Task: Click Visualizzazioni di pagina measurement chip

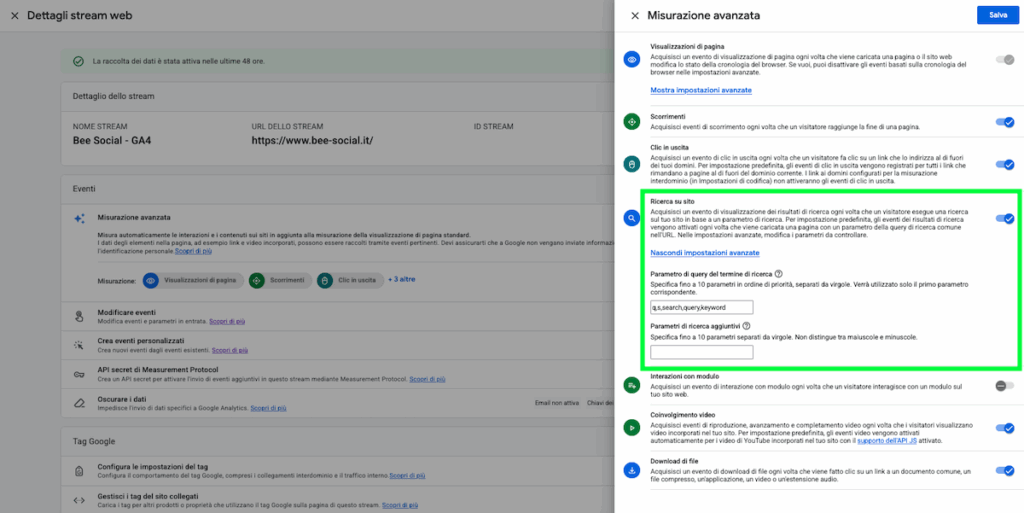Action: click(193, 280)
